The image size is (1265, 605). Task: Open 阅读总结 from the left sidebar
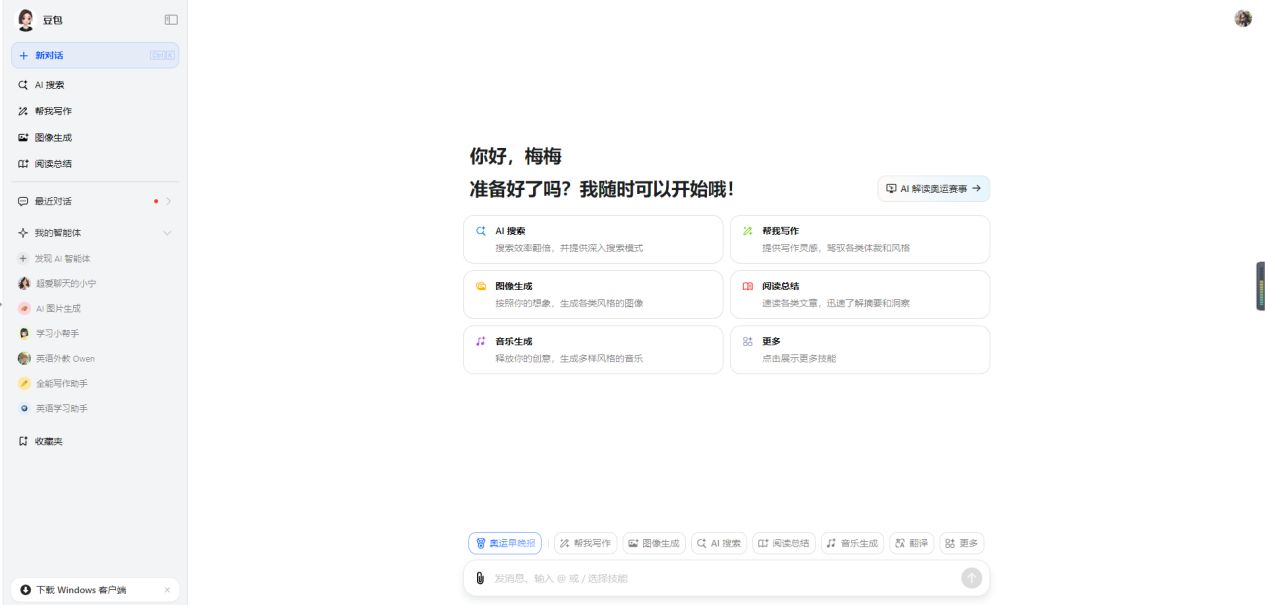[x=95, y=163]
